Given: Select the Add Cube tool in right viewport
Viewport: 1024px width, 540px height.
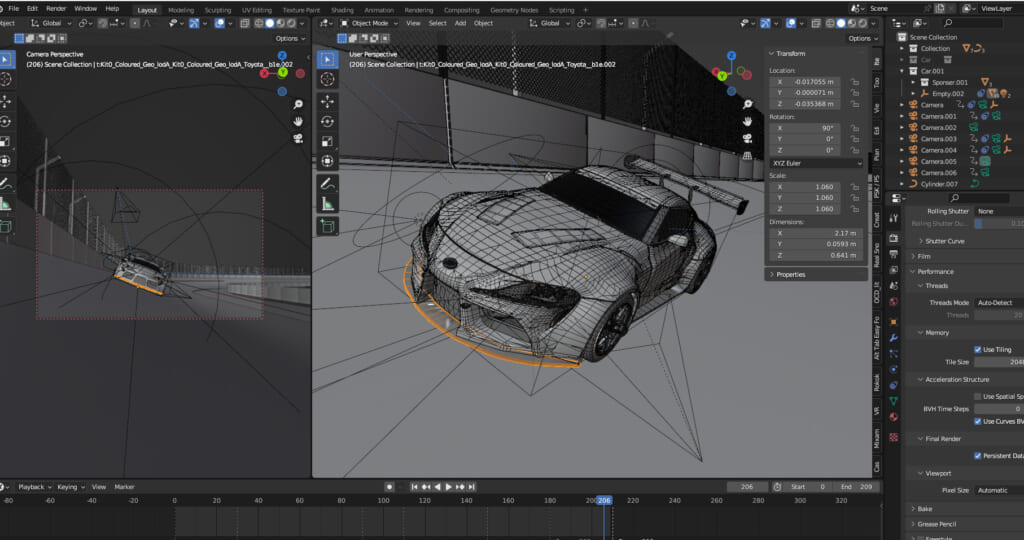Looking at the screenshot, I should [327, 226].
